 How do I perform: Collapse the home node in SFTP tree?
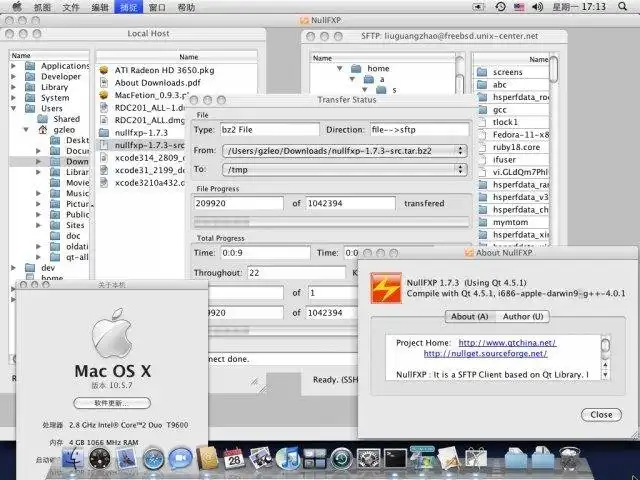point(339,68)
